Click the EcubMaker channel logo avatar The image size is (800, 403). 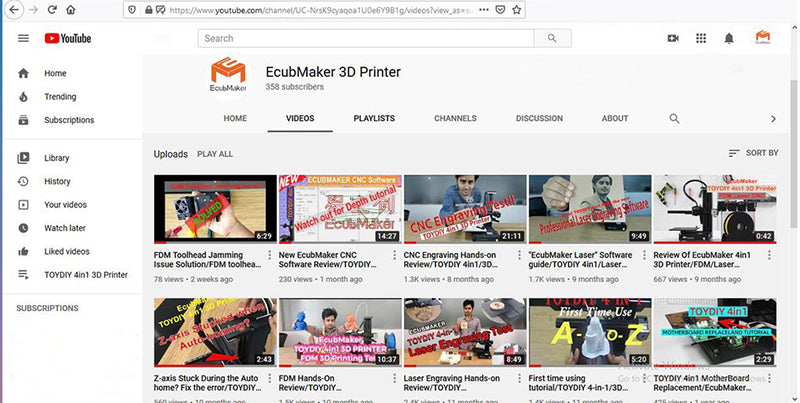(x=228, y=74)
